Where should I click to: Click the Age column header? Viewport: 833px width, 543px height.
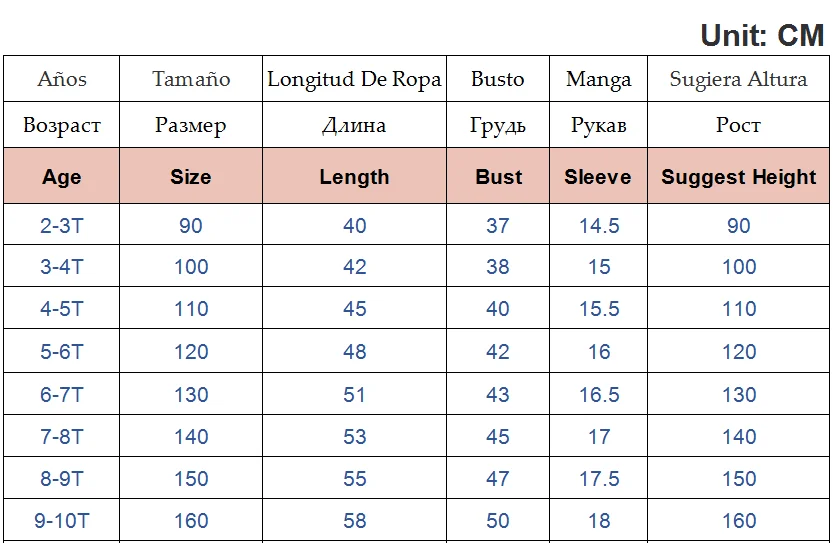pos(62,176)
